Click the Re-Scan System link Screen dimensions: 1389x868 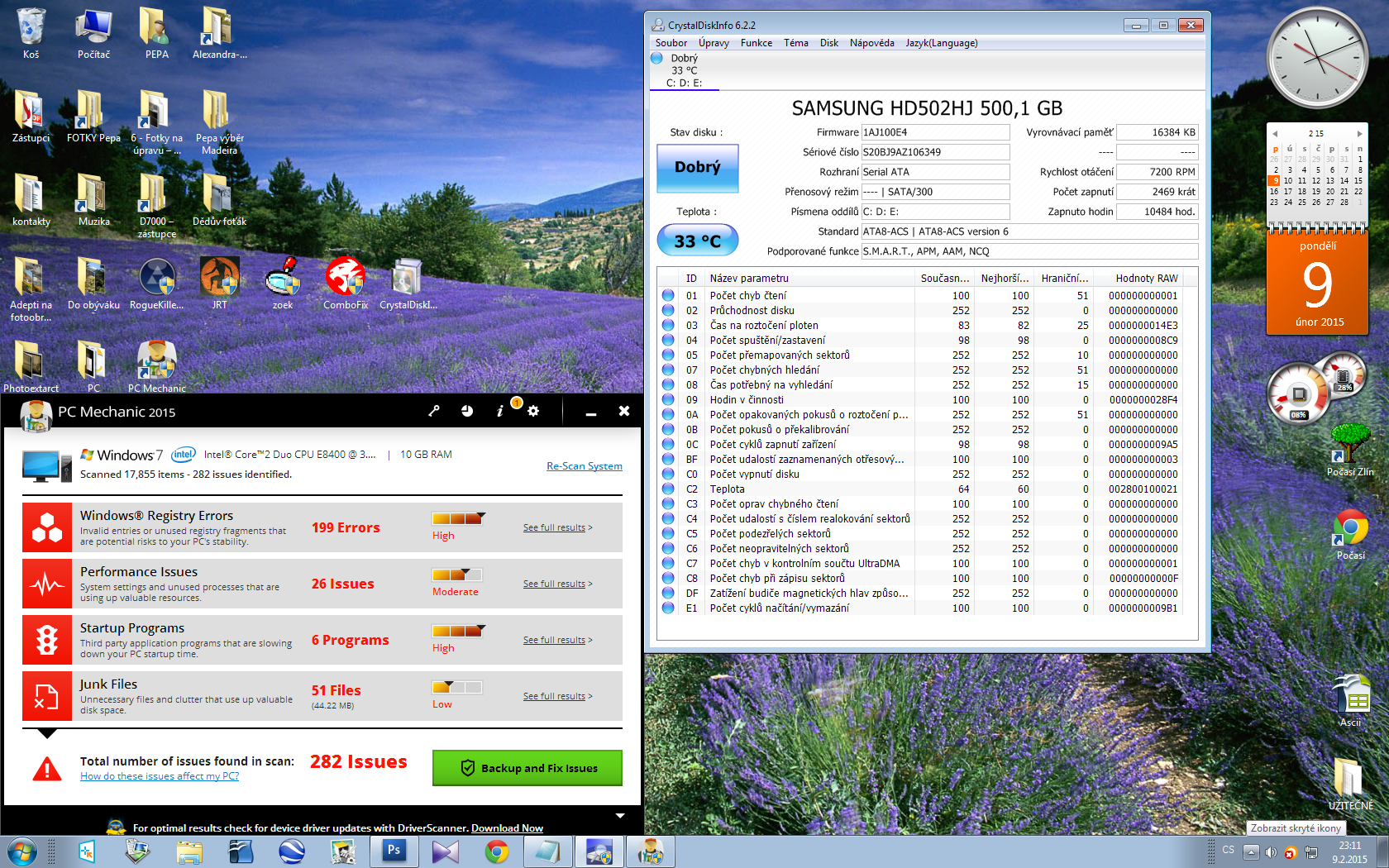point(584,466)
